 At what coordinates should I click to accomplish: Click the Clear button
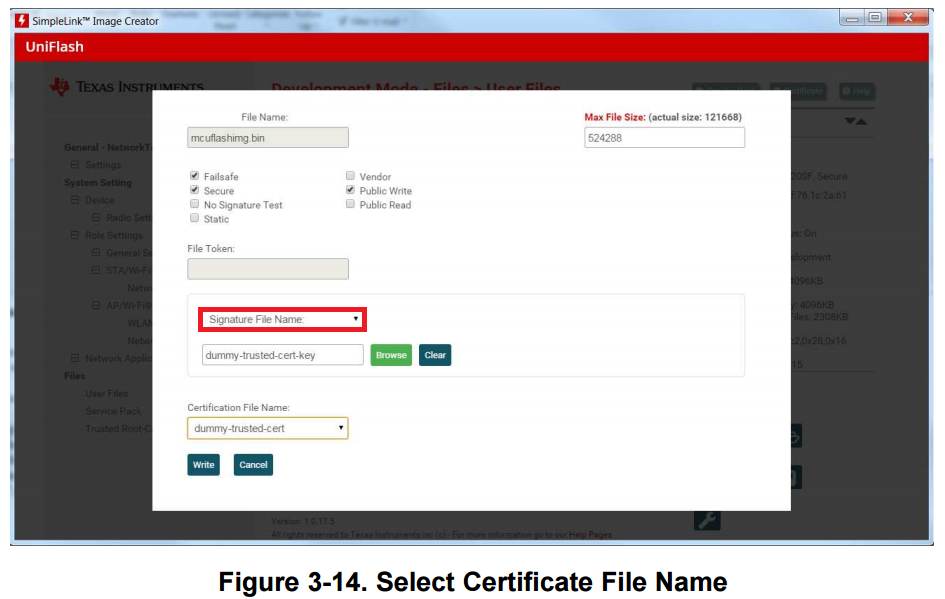(435, 355)
